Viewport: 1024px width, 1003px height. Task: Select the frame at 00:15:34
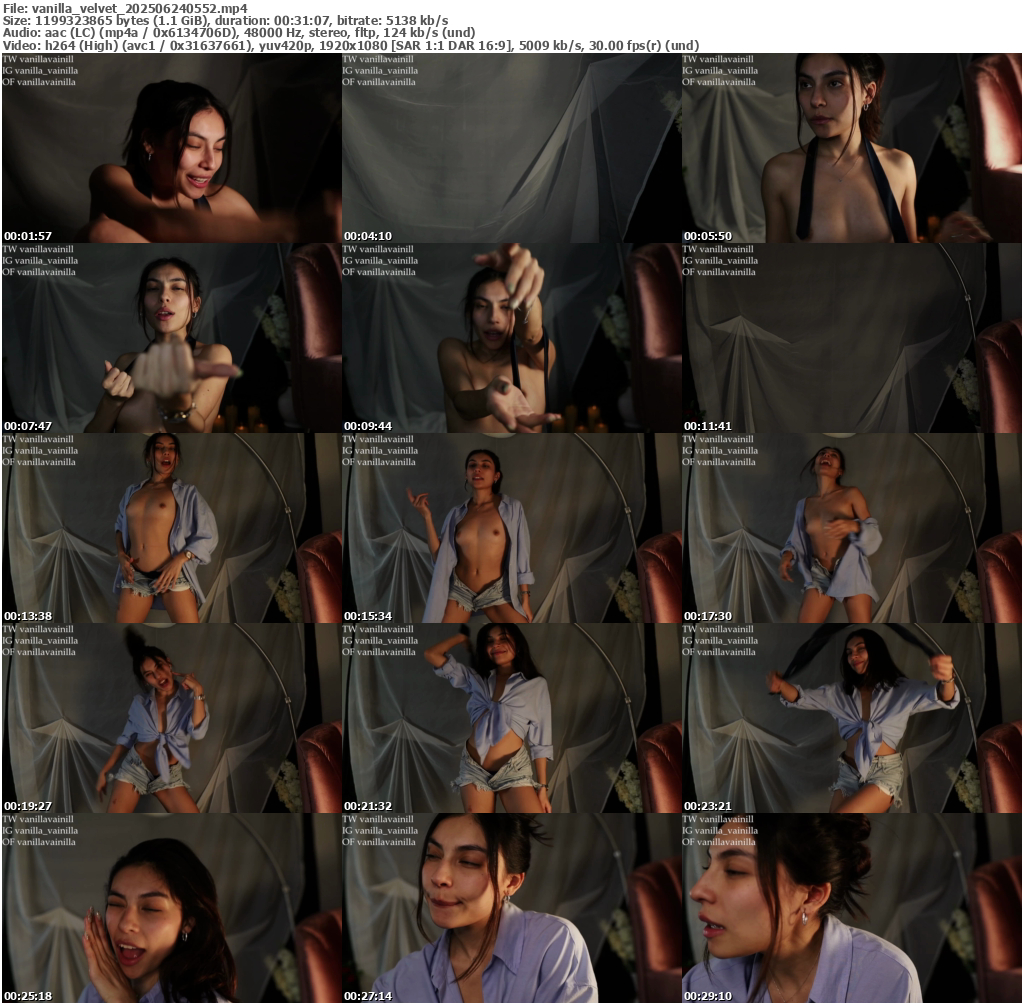(x=511, y=528)
